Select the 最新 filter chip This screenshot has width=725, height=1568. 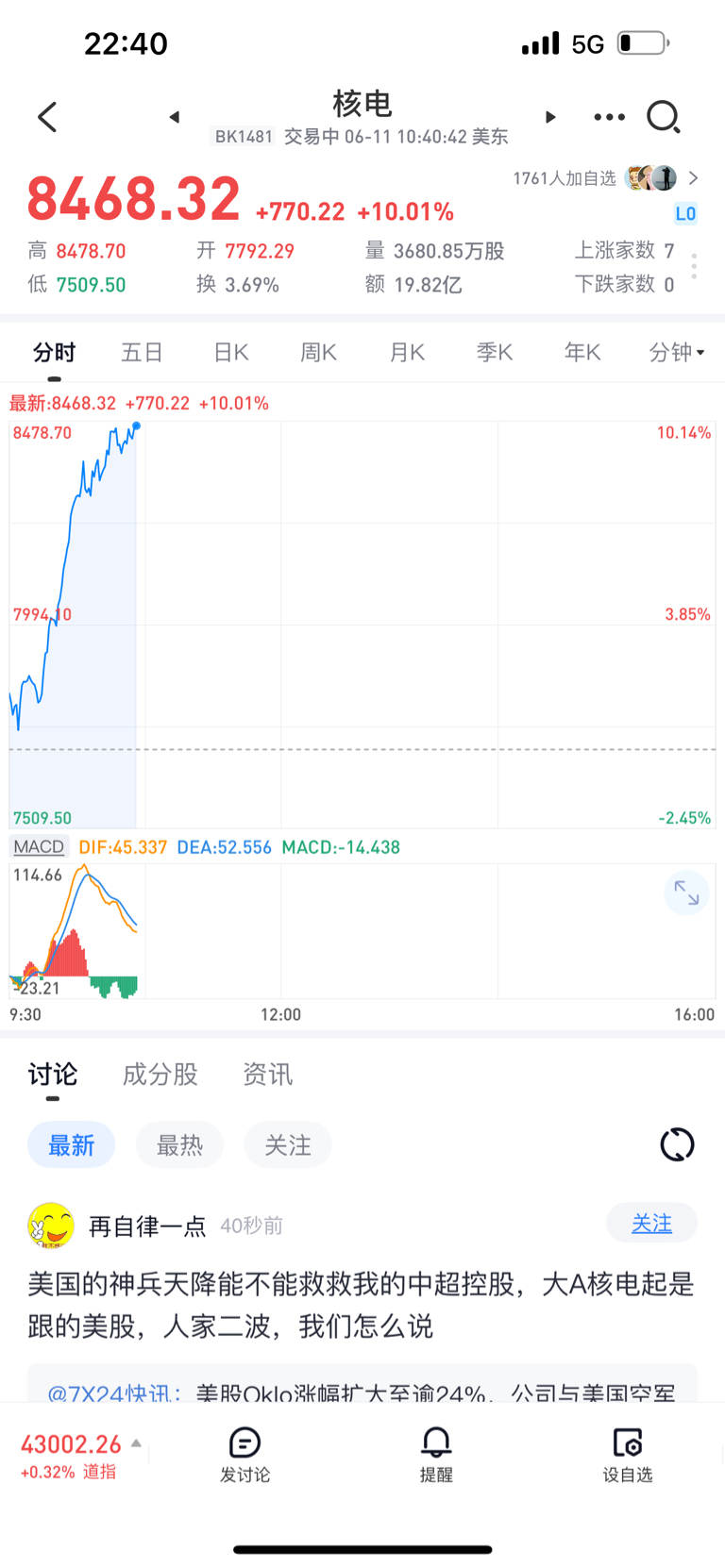71,1145
